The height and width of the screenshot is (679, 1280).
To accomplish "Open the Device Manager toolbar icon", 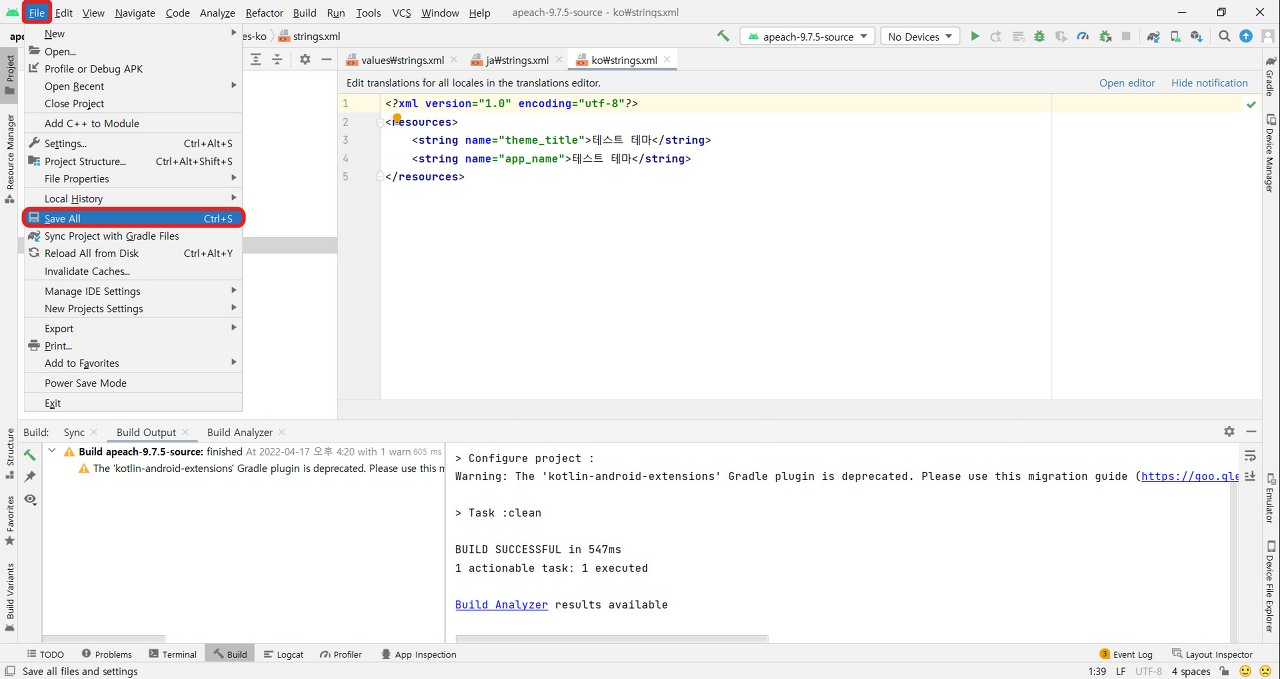I will pos(1175,36).
